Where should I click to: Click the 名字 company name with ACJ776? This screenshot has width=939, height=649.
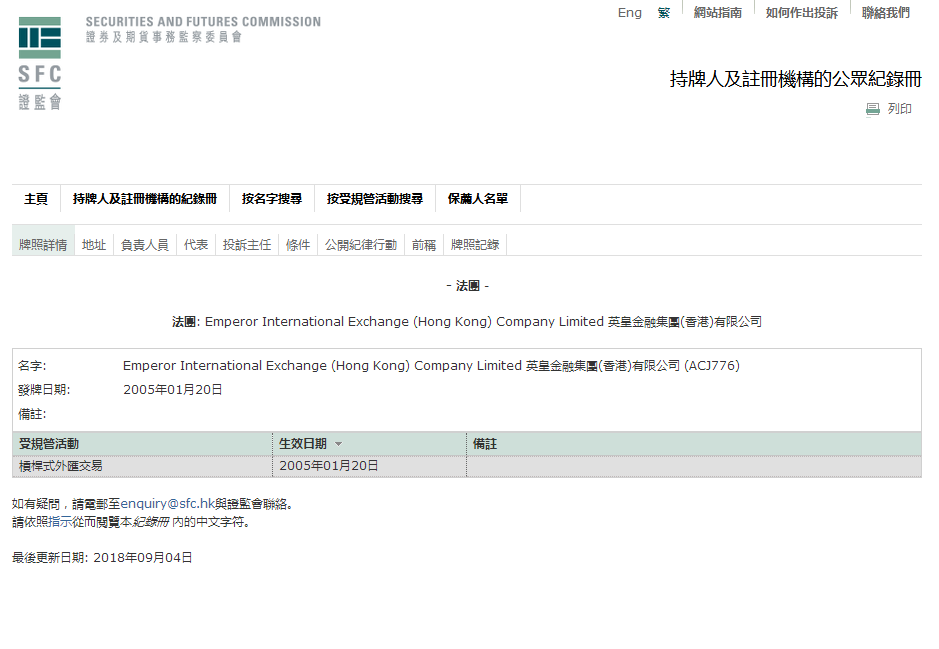point(431,365)
